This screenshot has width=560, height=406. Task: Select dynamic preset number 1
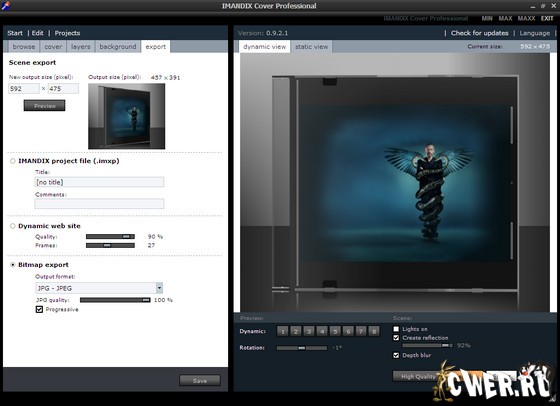pyautogui.click(x=282, y=331)
